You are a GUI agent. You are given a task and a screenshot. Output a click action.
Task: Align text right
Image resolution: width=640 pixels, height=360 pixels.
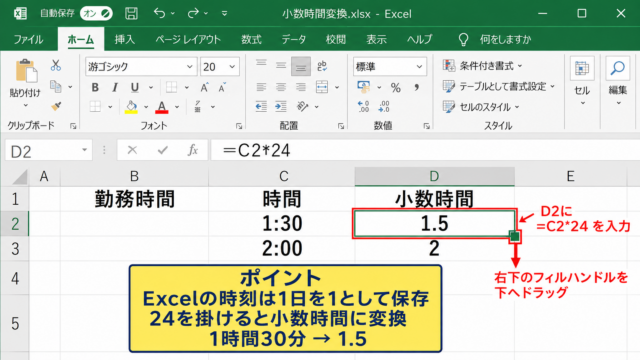click(x=301, y=87)
